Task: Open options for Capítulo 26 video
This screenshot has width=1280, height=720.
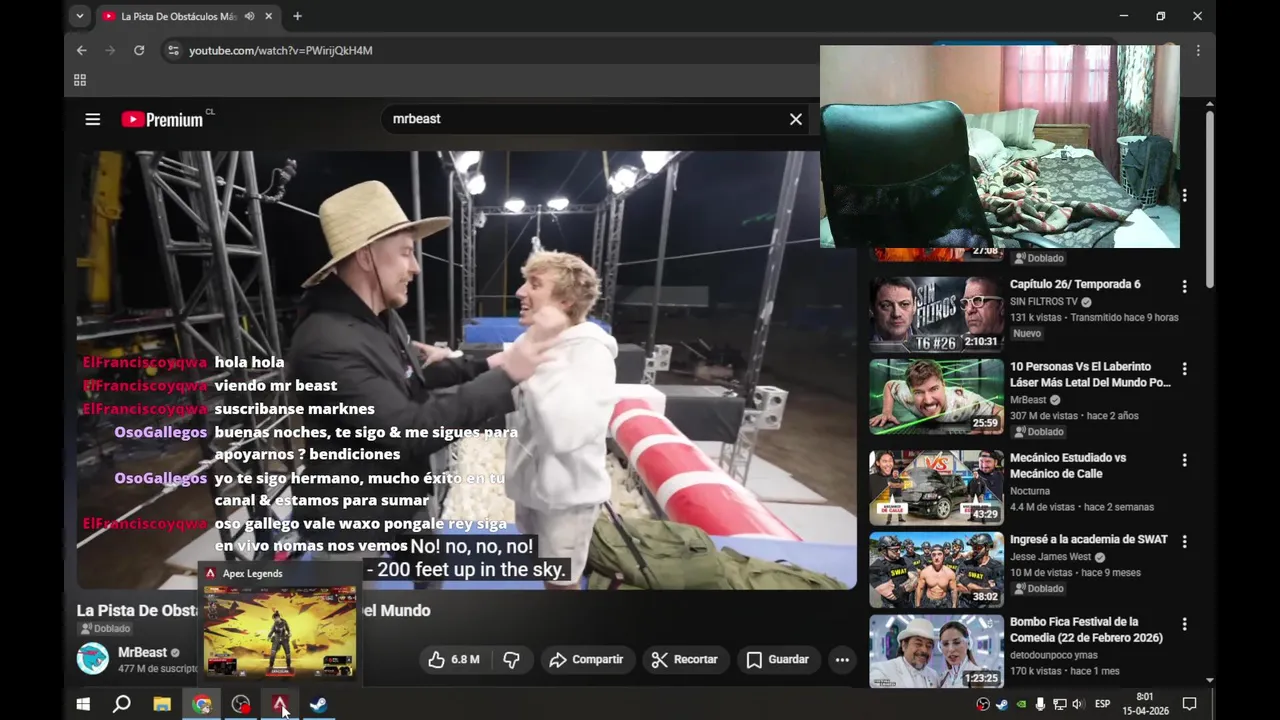Action: click(x=1184, y=286)
